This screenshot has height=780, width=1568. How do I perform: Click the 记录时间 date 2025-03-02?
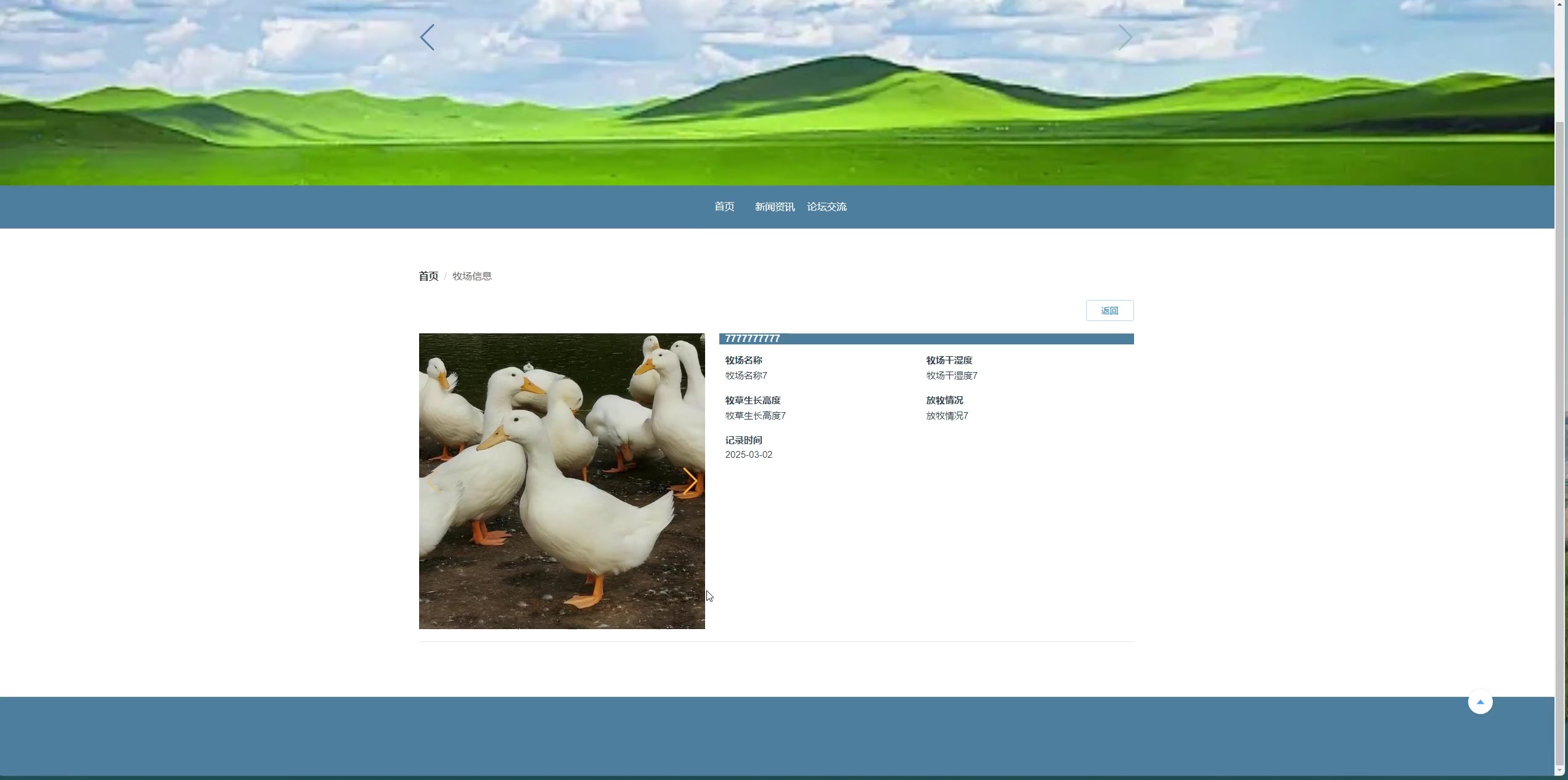(x=748, y=455)
